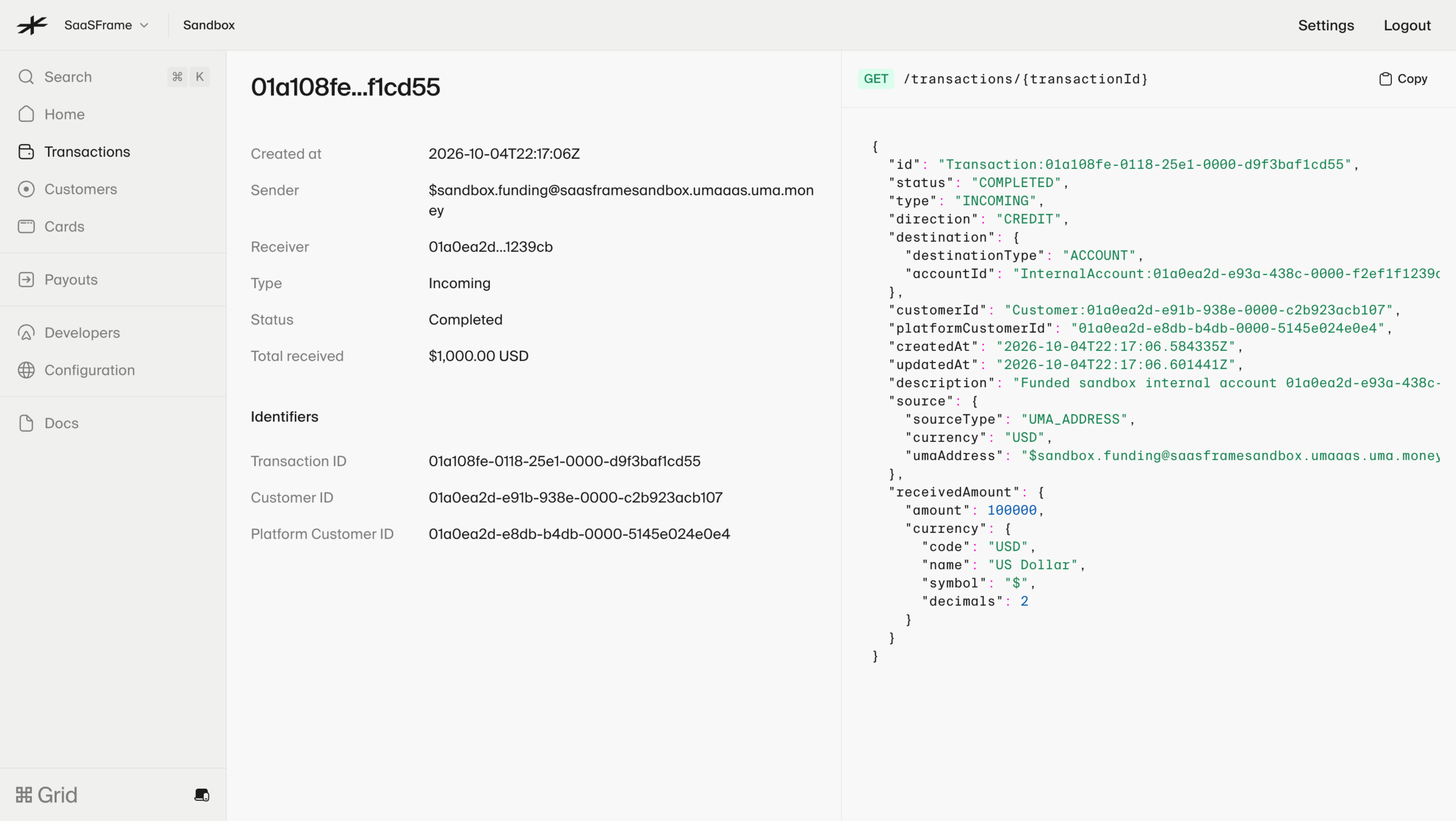The height and width of the screenshot is (821, 1456).
Task: Copy the JSON response via Copy
Action: pyautogui.click(x=1403, y=79)
